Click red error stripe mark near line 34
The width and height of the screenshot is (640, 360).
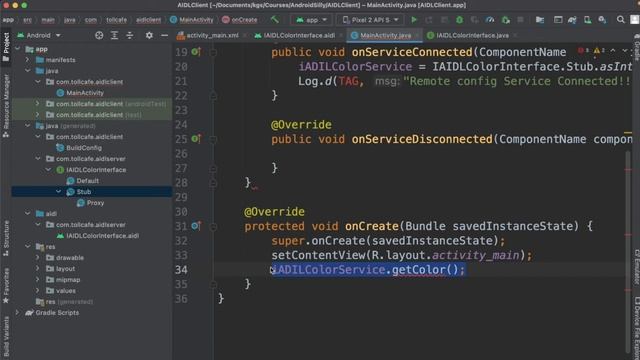tap(628, 290)
